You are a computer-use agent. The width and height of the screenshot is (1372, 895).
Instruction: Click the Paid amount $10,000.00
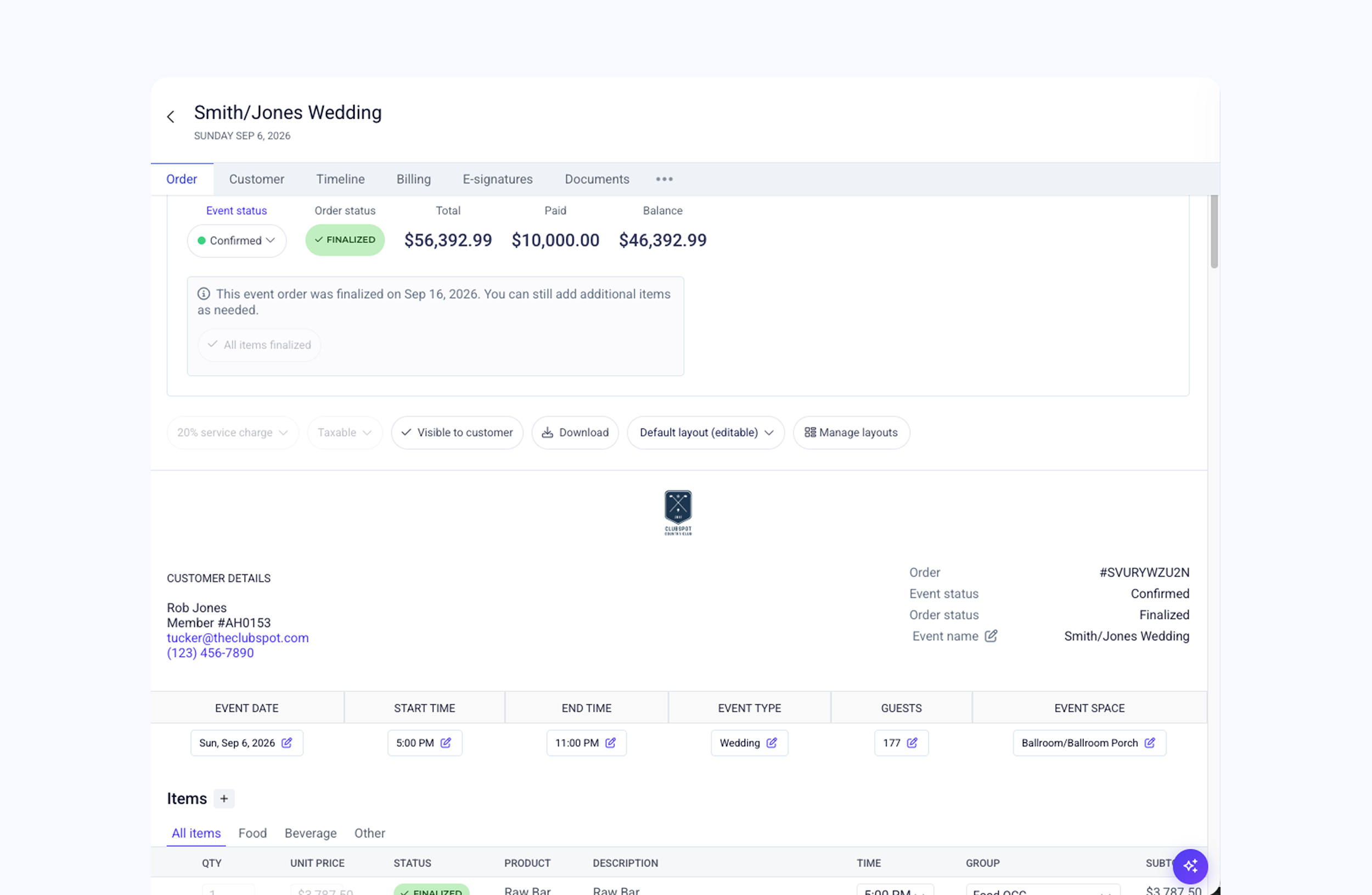point(555,240)
